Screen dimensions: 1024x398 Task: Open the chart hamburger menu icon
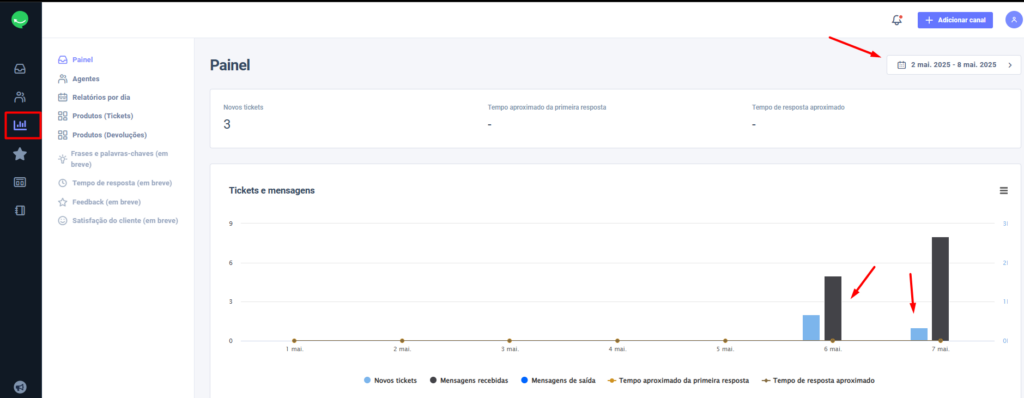(1003, 191)
